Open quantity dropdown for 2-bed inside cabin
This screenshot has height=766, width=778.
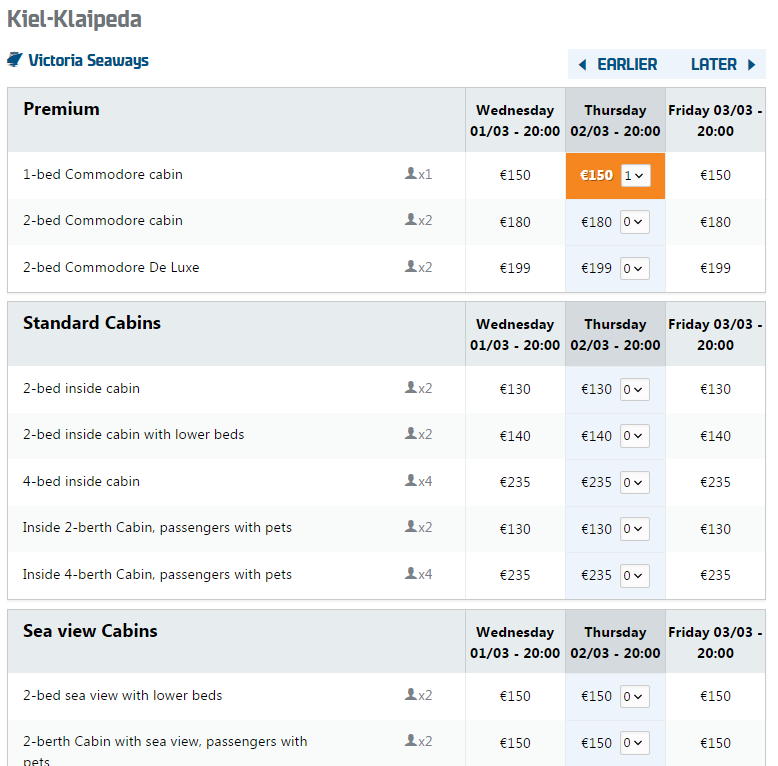(x=635, y=389)
